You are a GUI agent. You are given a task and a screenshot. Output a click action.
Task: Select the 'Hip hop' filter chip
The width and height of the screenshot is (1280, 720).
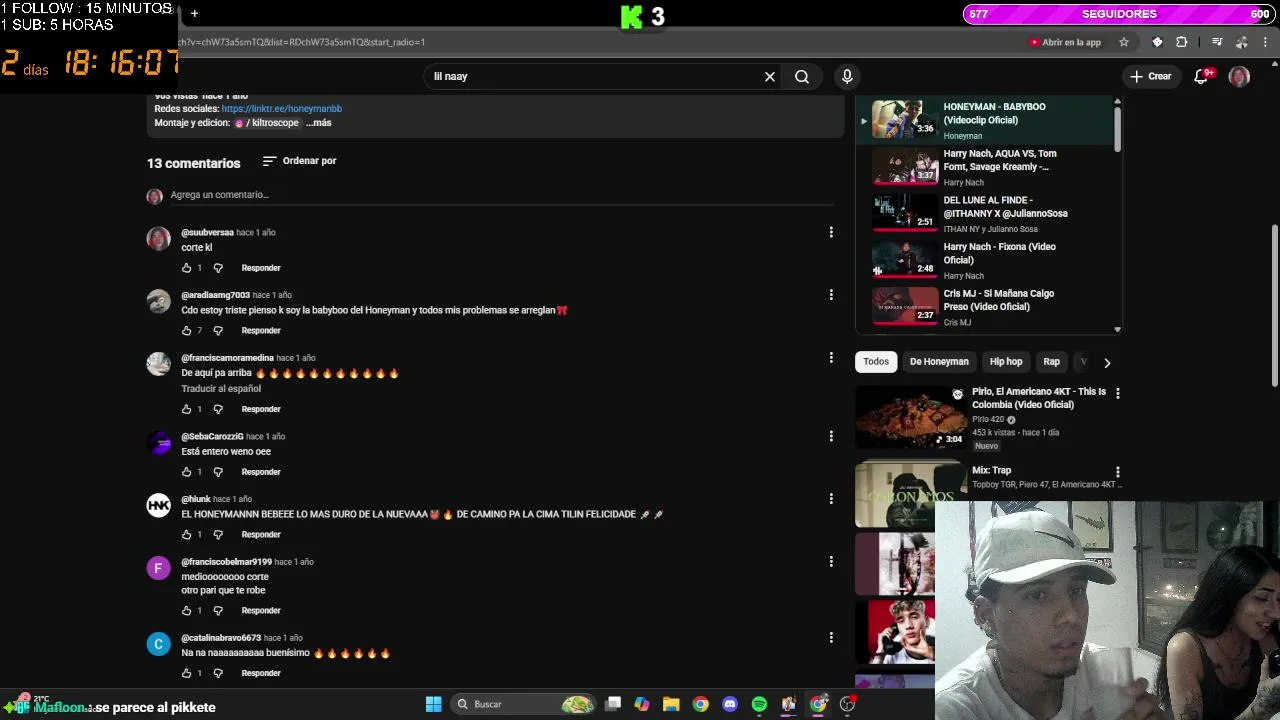coord(1006,362)
